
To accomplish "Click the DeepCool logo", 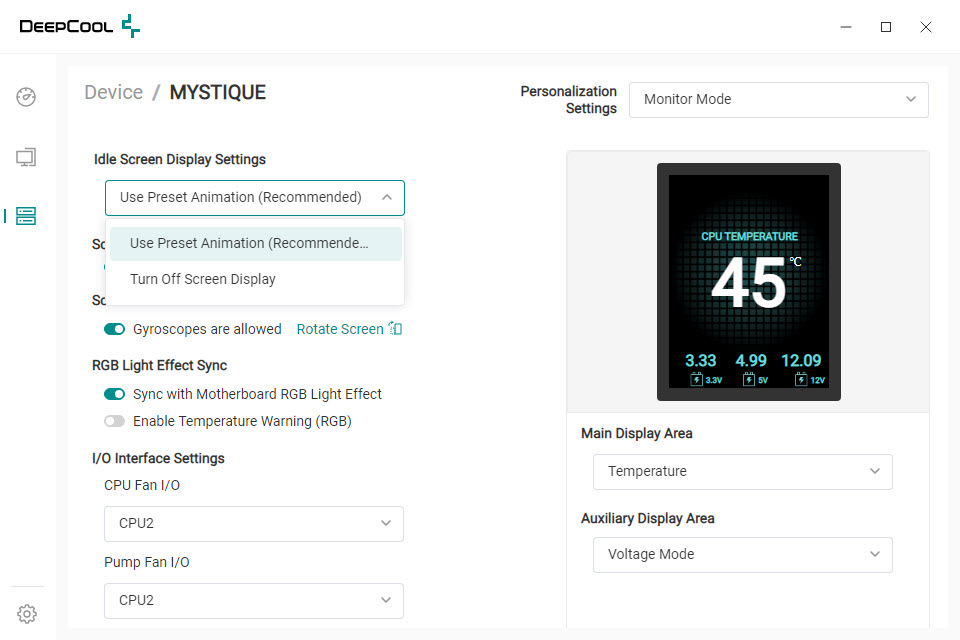I will click(x=80, y=26).
